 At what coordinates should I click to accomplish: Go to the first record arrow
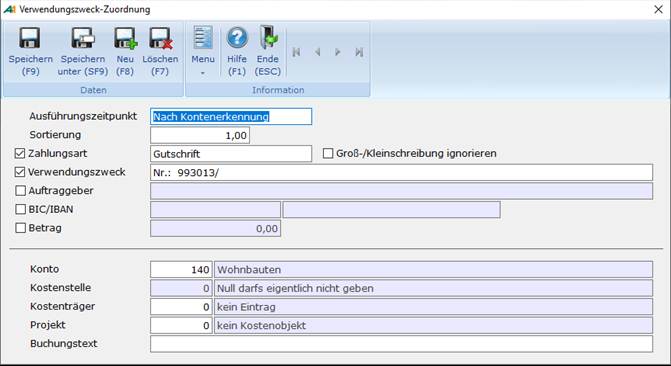pos(296,52)
